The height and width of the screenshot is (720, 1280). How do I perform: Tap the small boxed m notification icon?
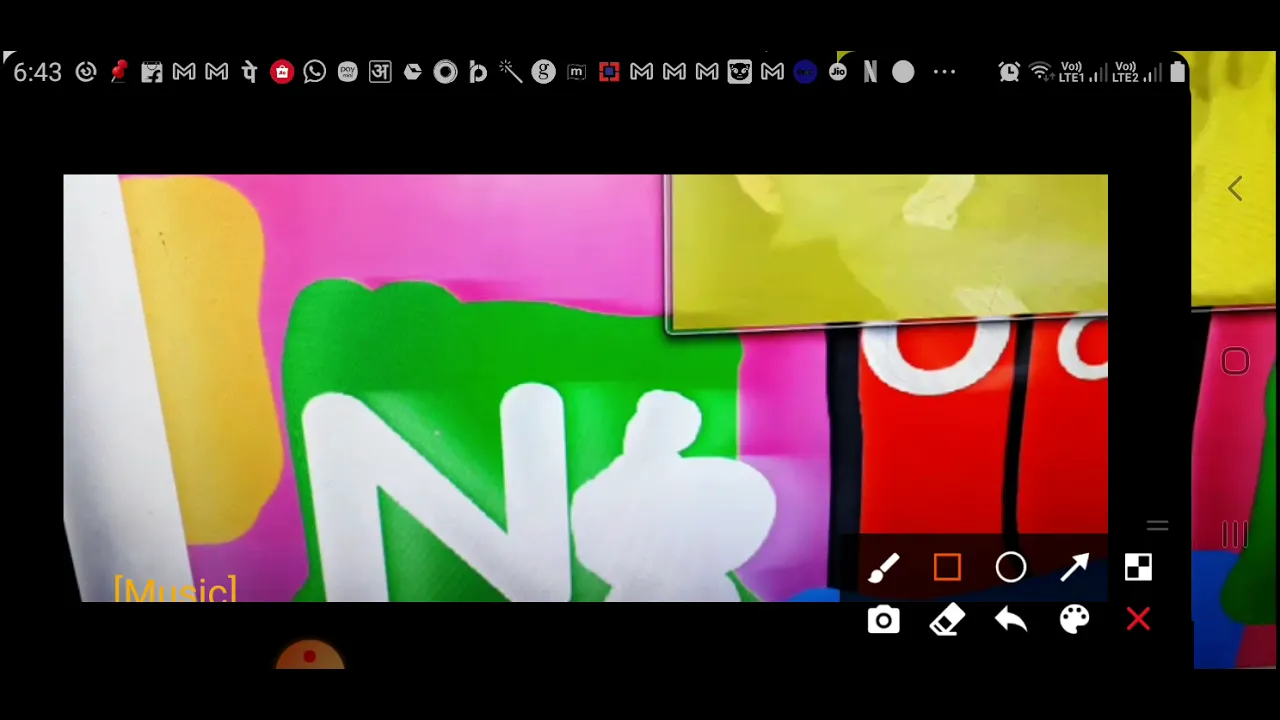coord(576,72)
